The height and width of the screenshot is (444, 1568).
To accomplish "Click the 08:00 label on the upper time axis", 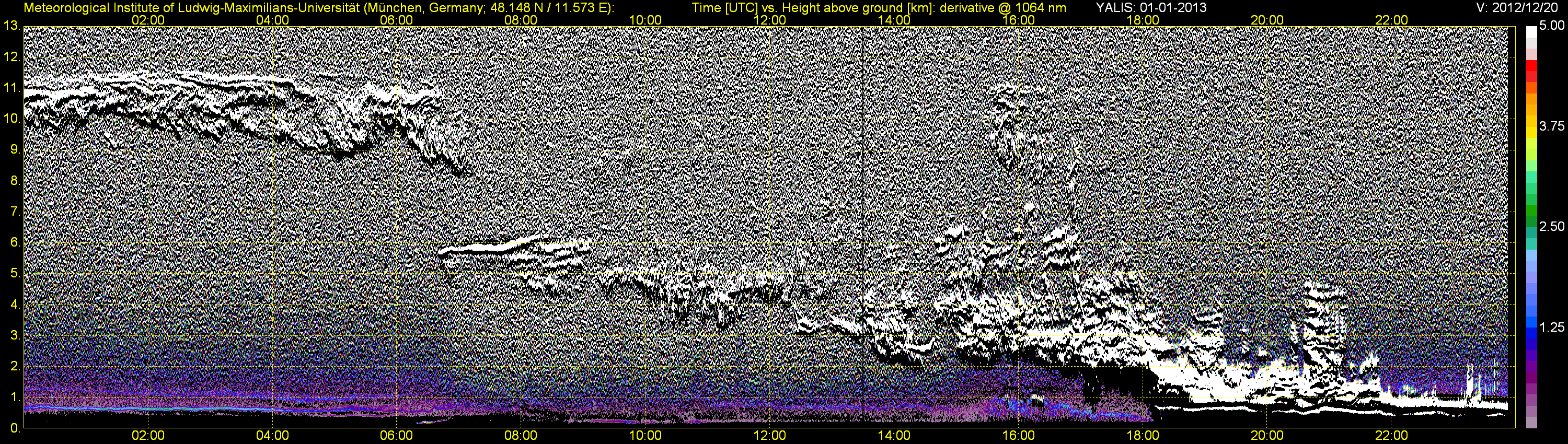I will click(521, 20).
